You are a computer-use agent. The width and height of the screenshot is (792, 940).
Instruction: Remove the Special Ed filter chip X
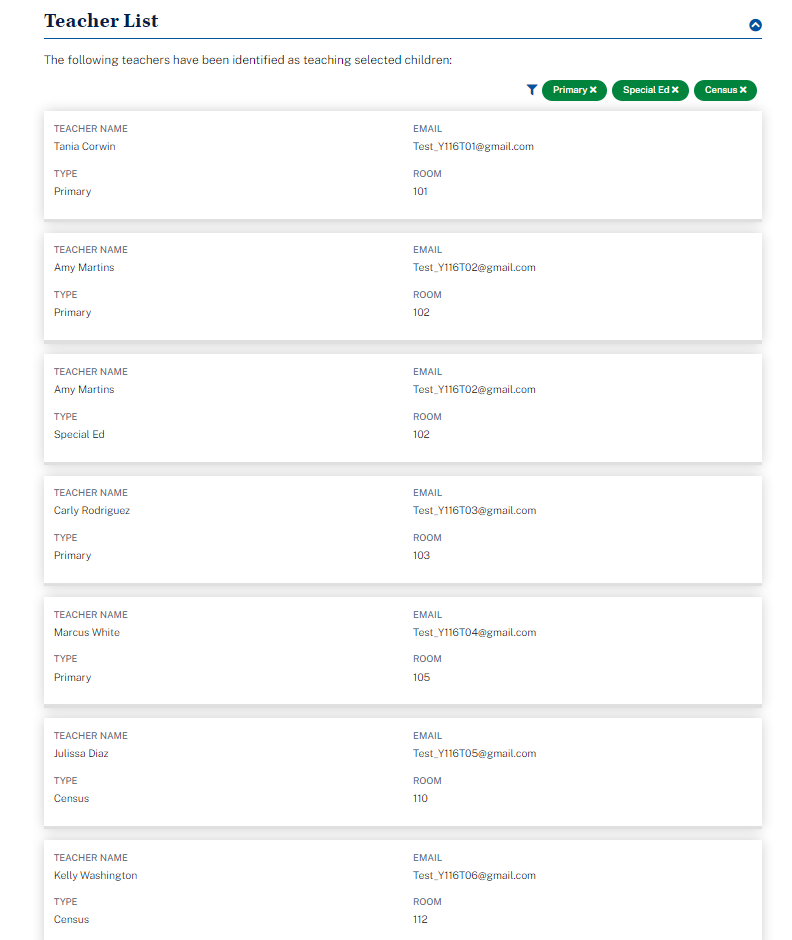675,90
